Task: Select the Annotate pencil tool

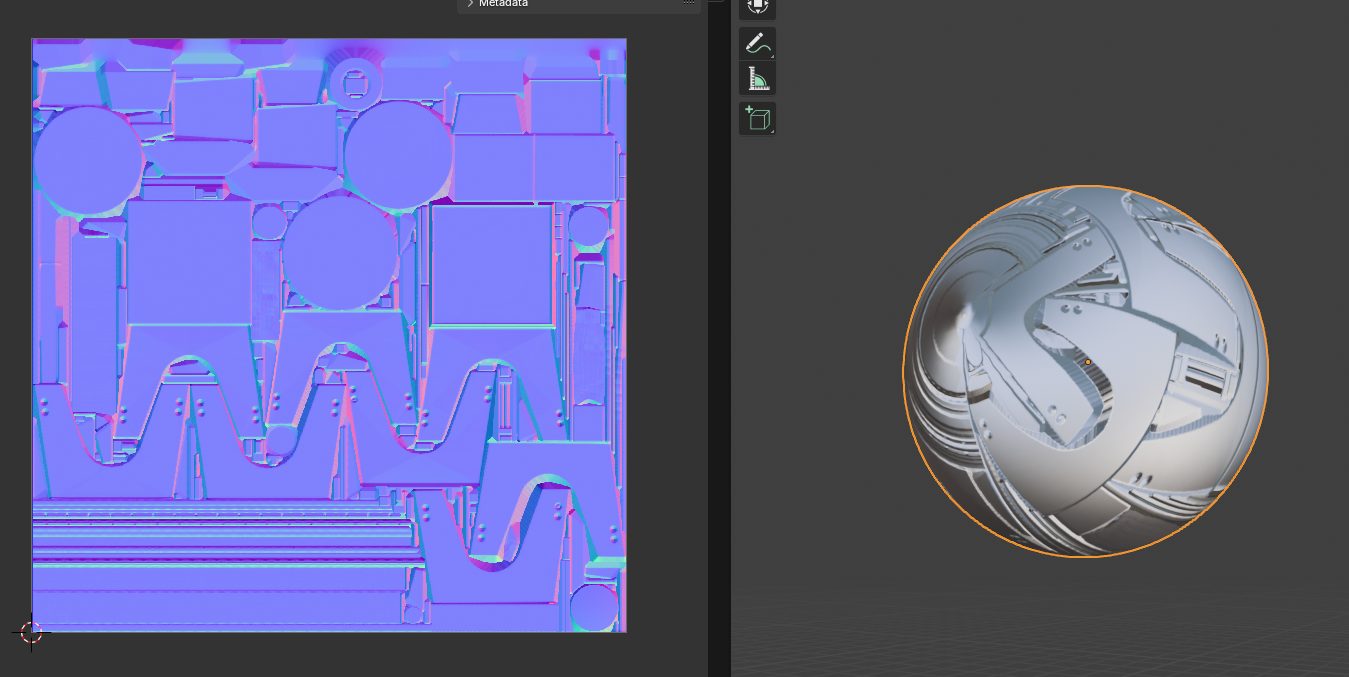Action: tap(757, 44)
